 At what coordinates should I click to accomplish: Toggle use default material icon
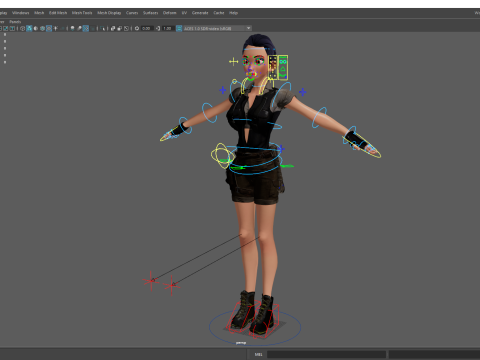36,28
